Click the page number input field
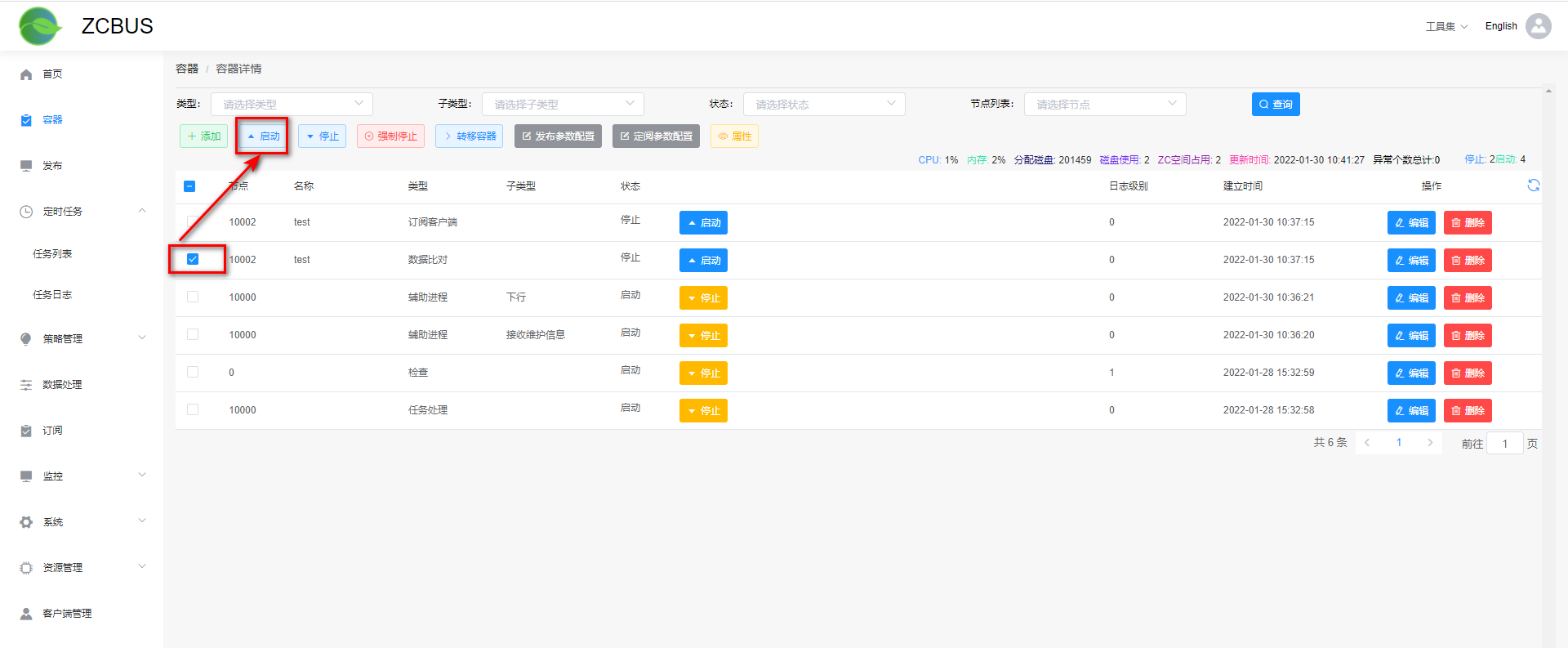Image resolution: width=1568 pixels, height=648 pixels. click(x=1504, y=444)
